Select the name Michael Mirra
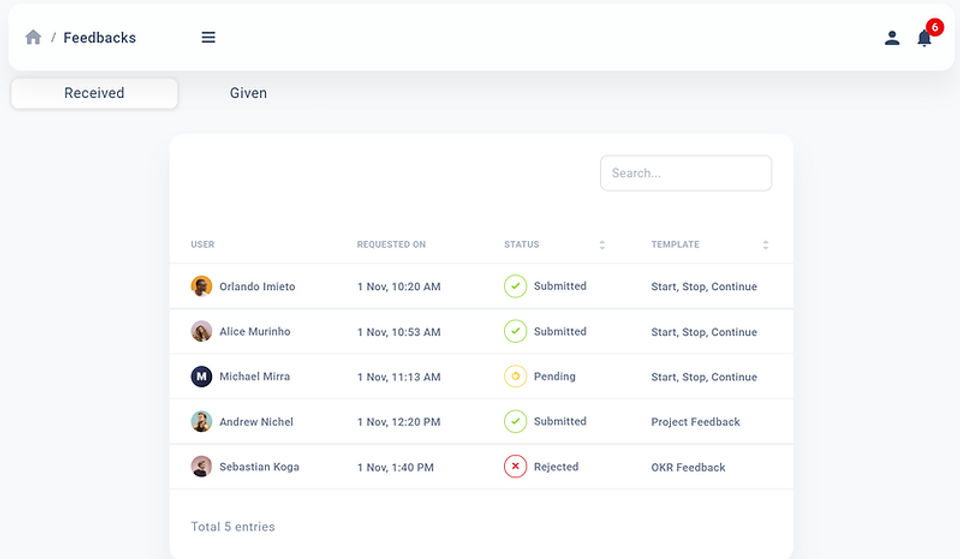 coord(255,377)
